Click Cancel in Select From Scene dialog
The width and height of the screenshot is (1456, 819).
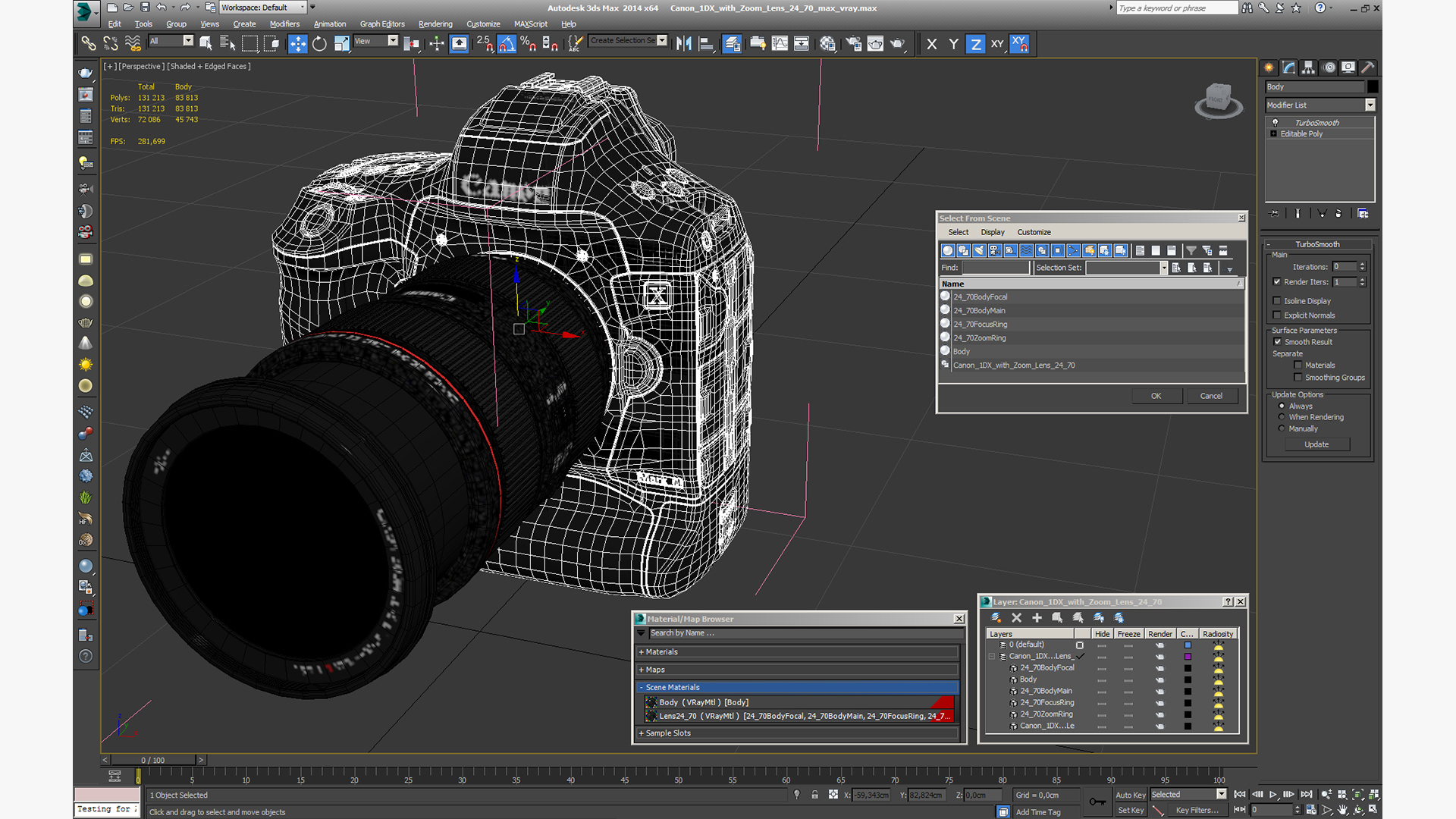pos(1211,396)
